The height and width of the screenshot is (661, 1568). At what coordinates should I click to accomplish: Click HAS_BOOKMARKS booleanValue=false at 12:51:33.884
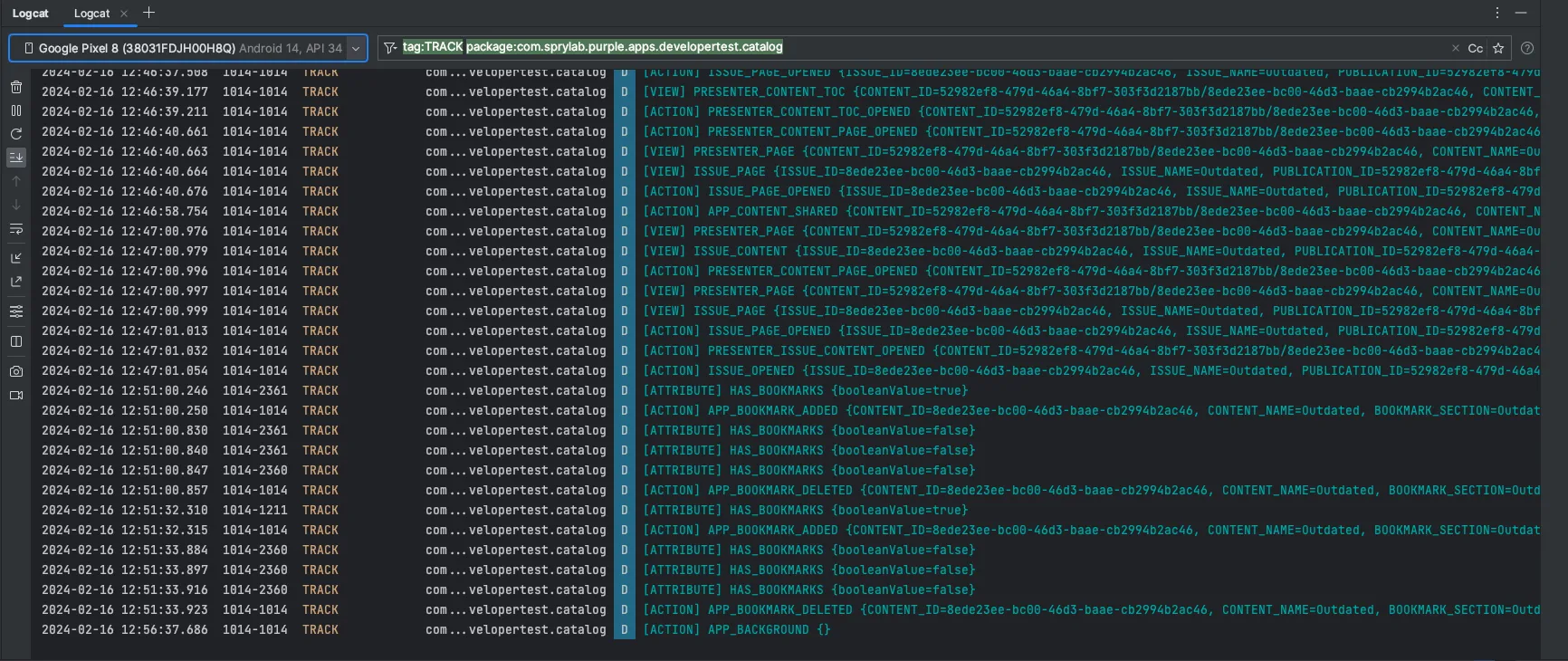808,550
